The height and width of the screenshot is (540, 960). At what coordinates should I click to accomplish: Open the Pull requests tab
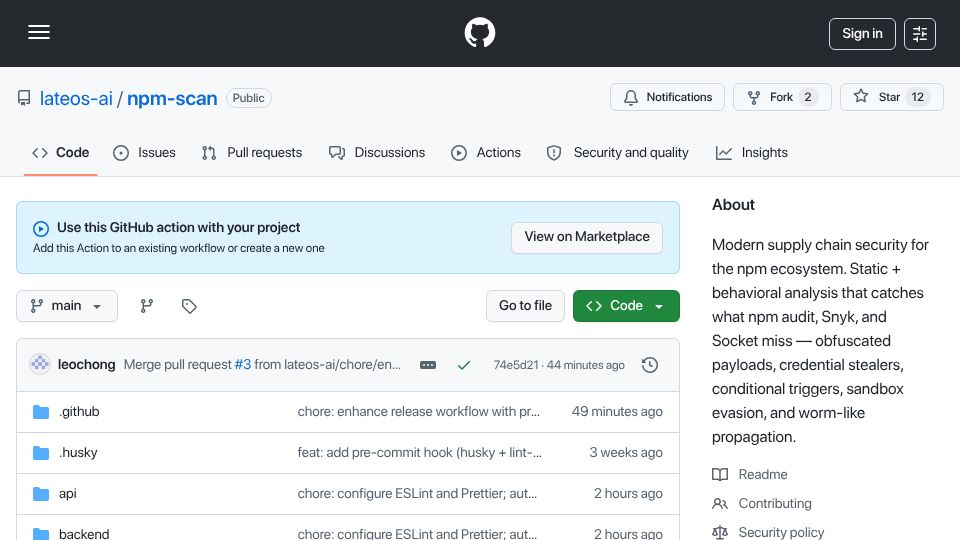point(252,152)
